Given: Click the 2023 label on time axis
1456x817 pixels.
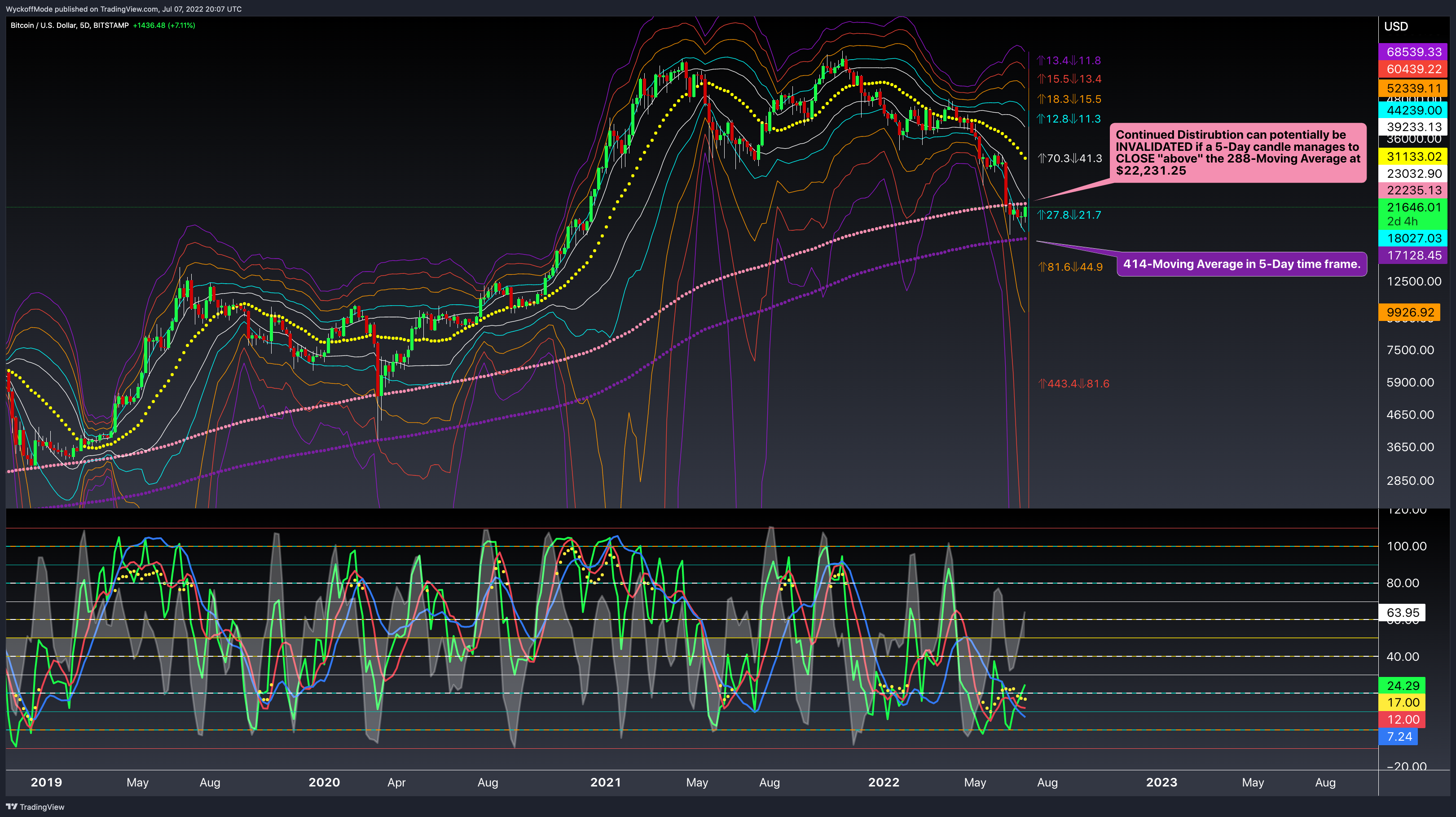Looking at the screenshot, I should tap(1162, 782).
